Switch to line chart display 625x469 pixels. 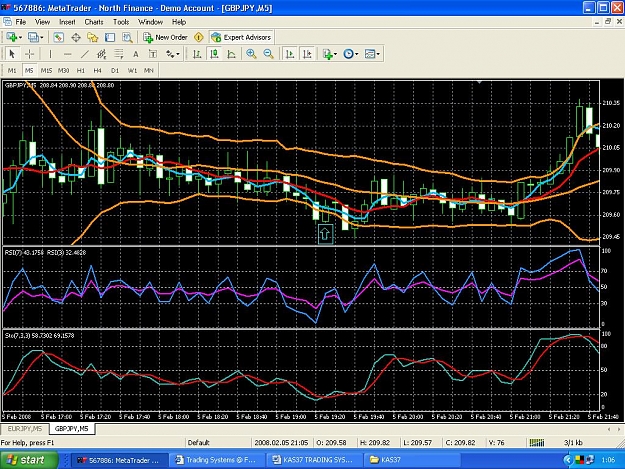(231, 54)
